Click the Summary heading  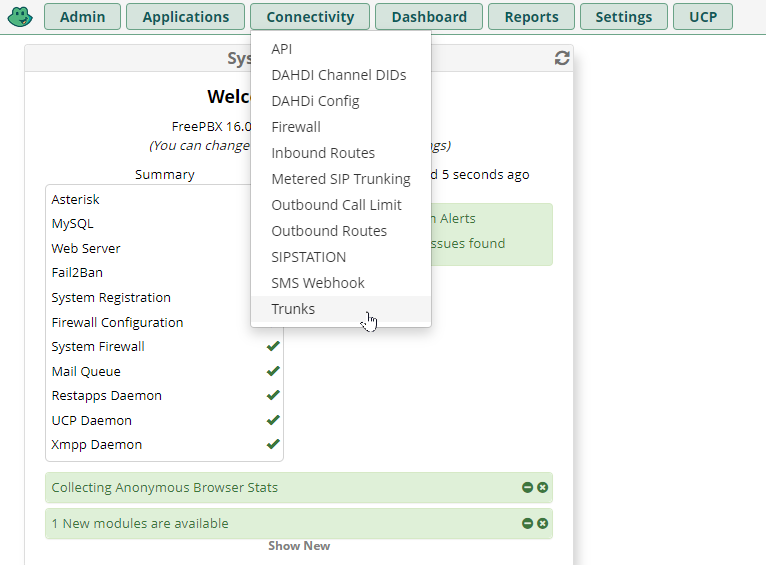(165, 174)
